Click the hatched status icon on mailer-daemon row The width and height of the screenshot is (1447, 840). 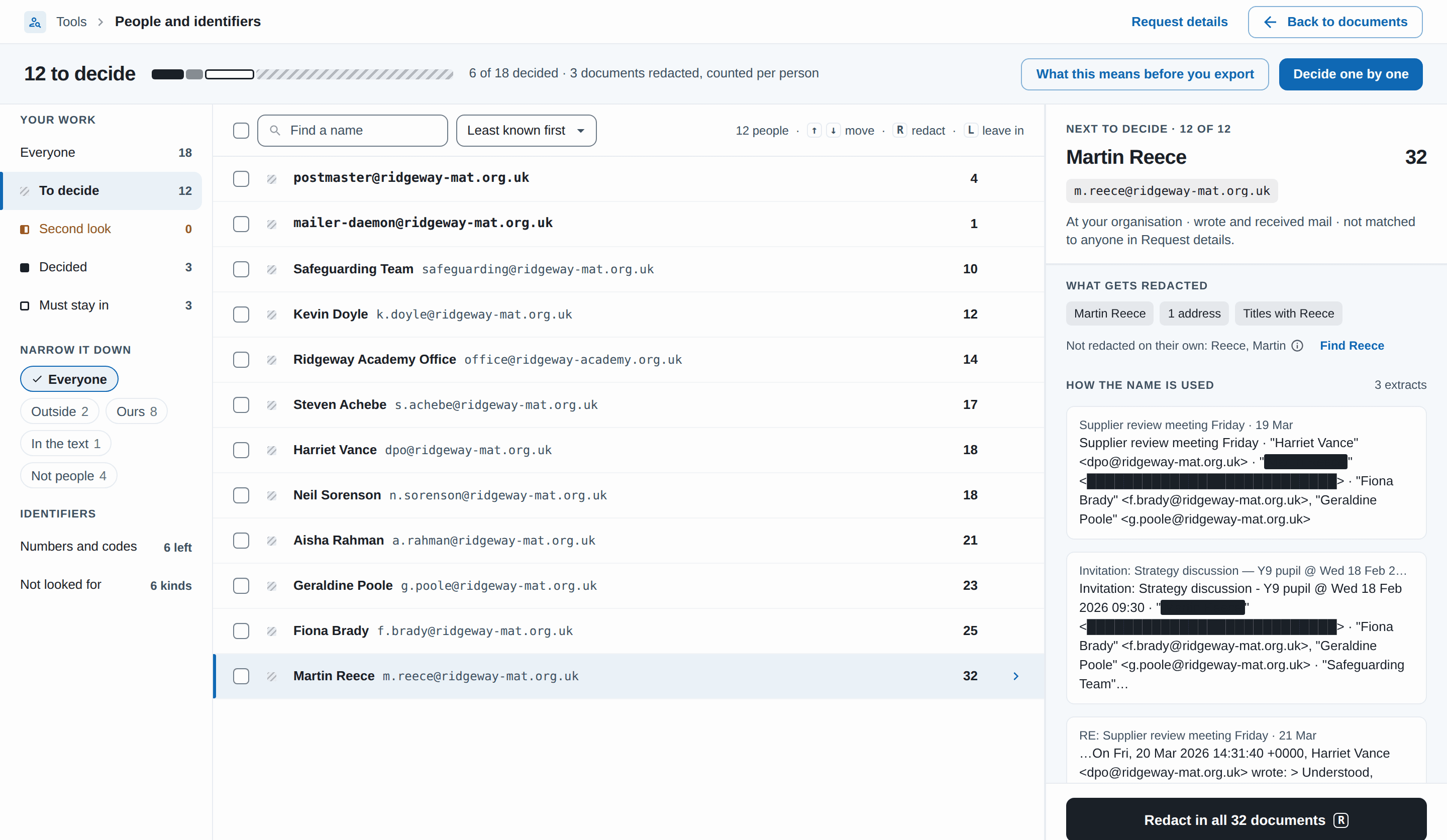pos(272,224)
